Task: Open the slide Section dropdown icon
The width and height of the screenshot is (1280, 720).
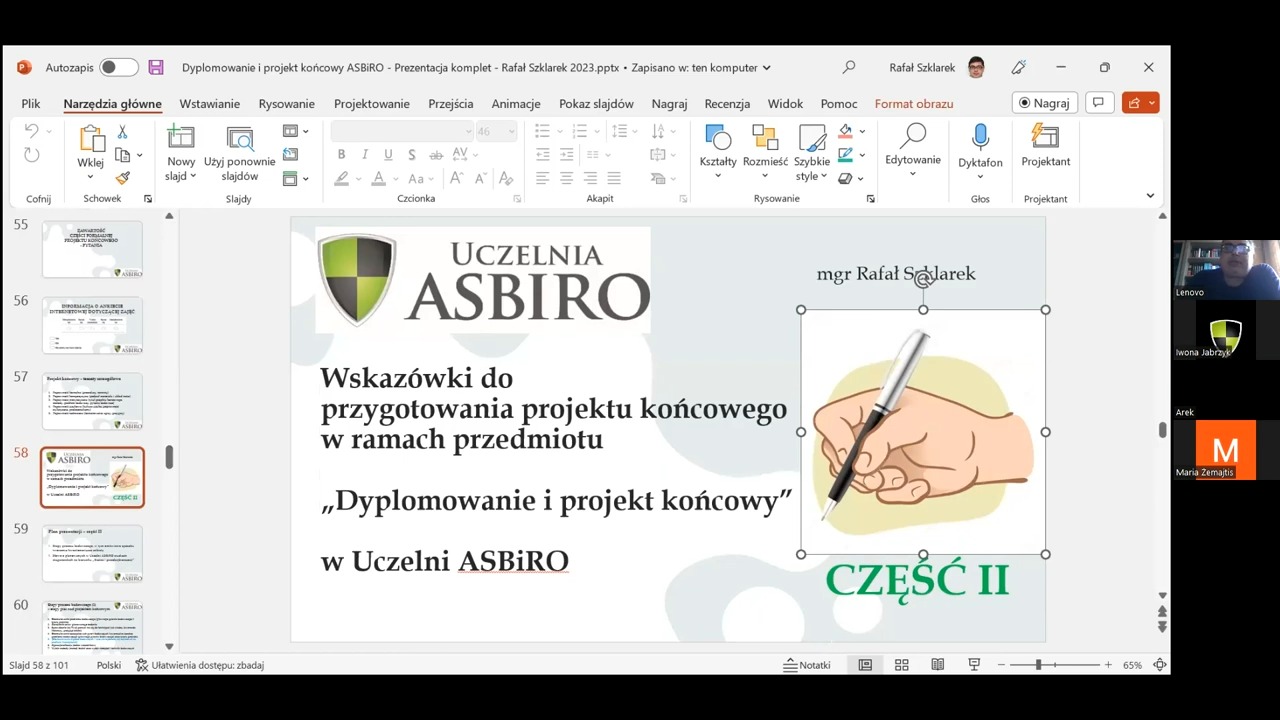Action: point(295,178)
